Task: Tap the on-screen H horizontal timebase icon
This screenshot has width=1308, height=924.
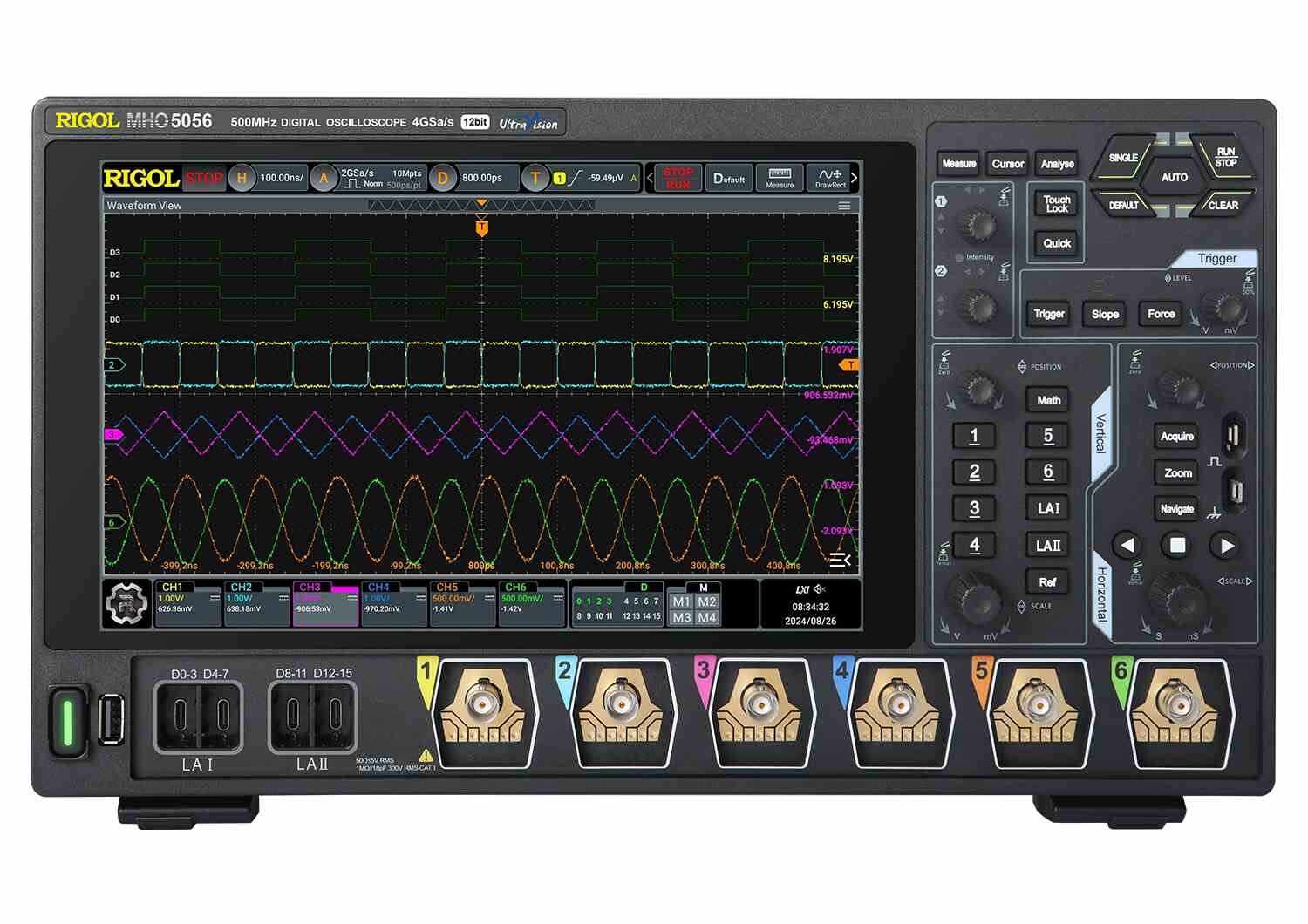Action: (242, 179)
